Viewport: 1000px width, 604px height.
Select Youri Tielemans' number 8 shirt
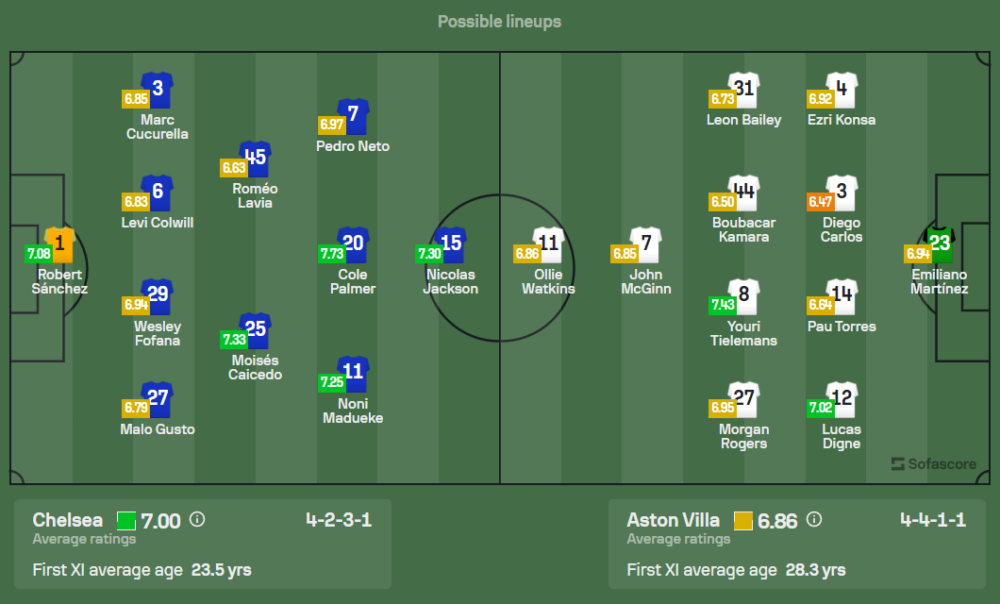743,295
